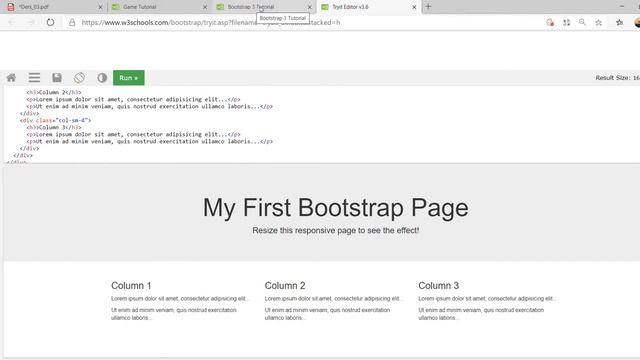Click the W3Schools home icon

[11, 78]
